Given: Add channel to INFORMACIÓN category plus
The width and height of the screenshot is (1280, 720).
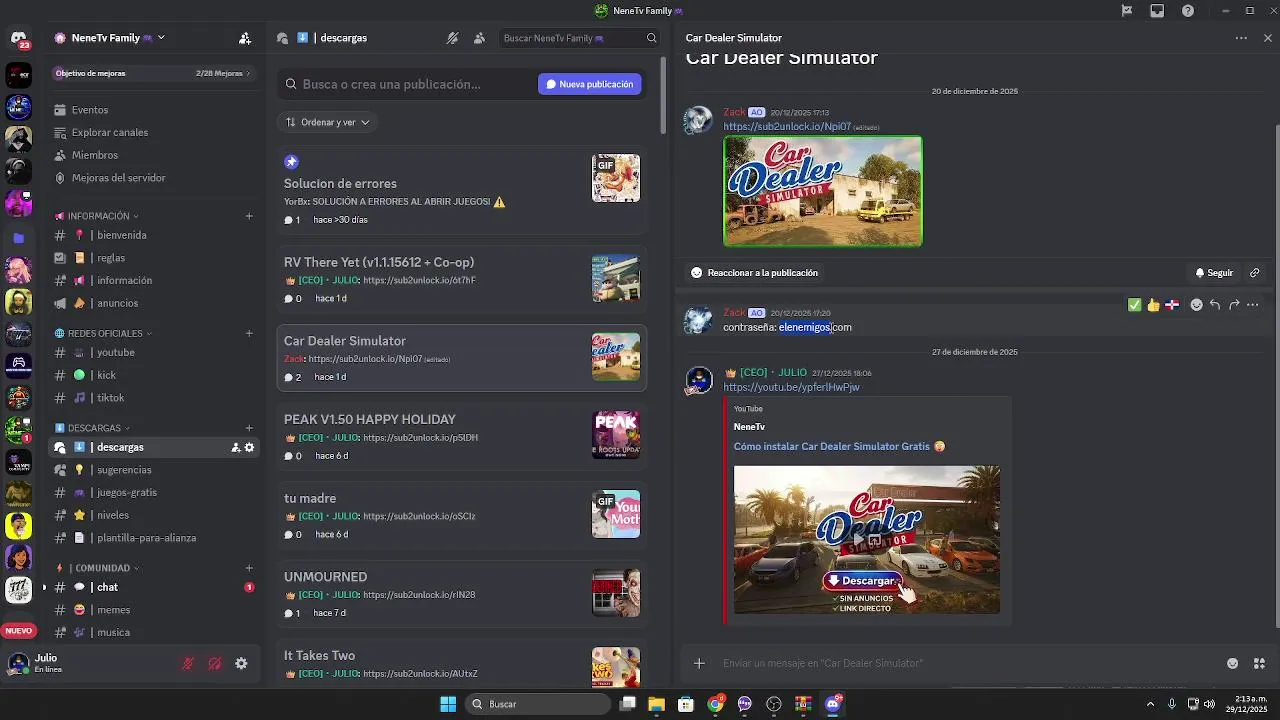Looking at the screenshot, I should click(x=249, y=216).
